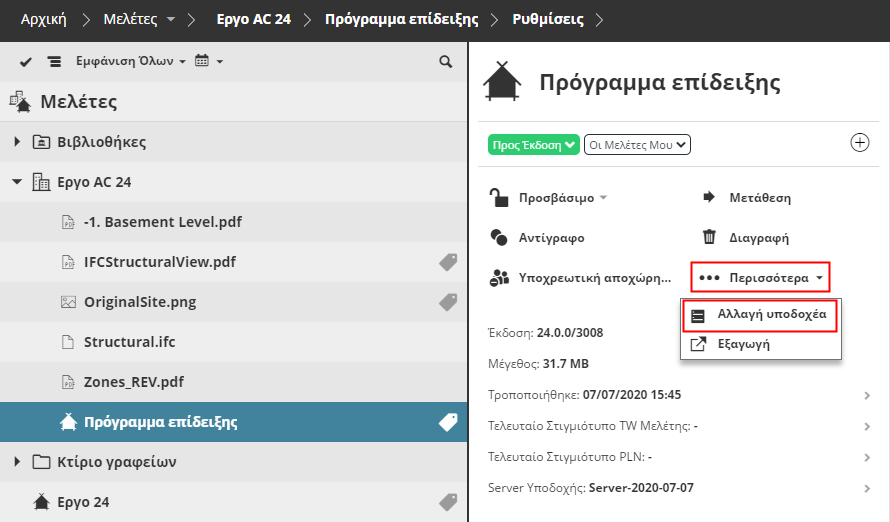Open the Οι Μελέτες Μου dropdown
The image size is (890, 522).
(637, 145)
